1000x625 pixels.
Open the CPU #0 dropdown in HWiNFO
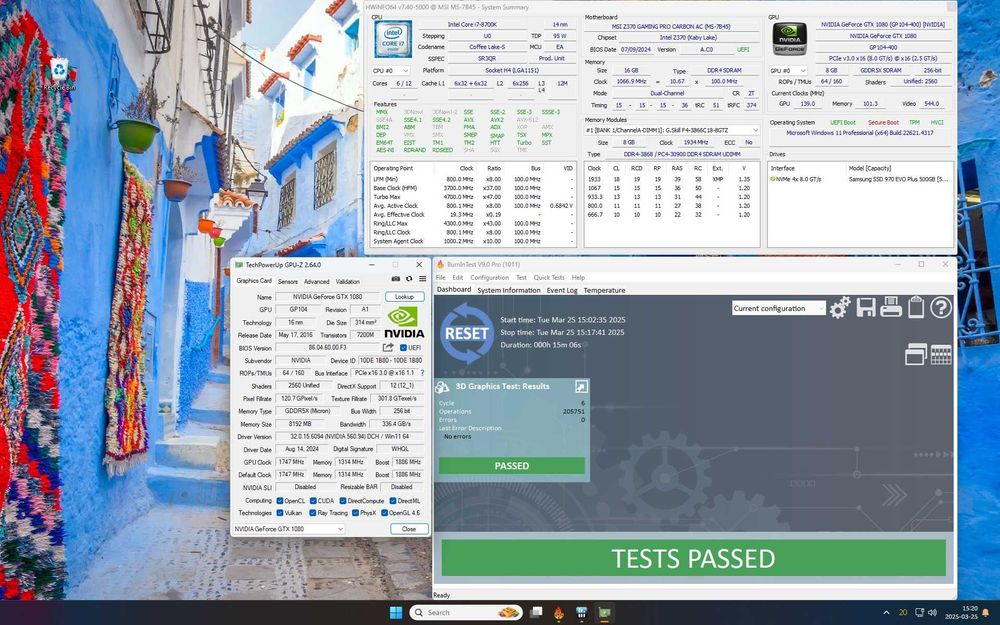pyautogui.click(x=390, y=71)
